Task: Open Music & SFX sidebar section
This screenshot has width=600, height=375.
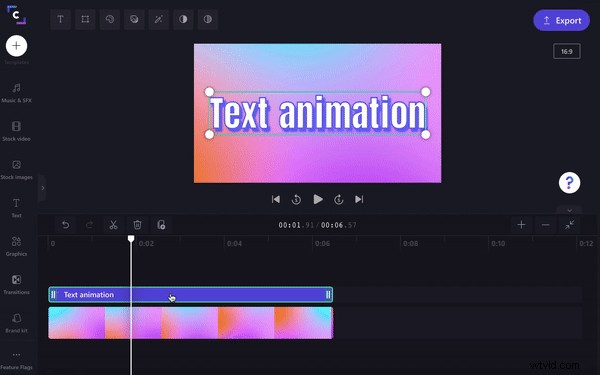Action: pyautogui.click(x=16, y=93)
